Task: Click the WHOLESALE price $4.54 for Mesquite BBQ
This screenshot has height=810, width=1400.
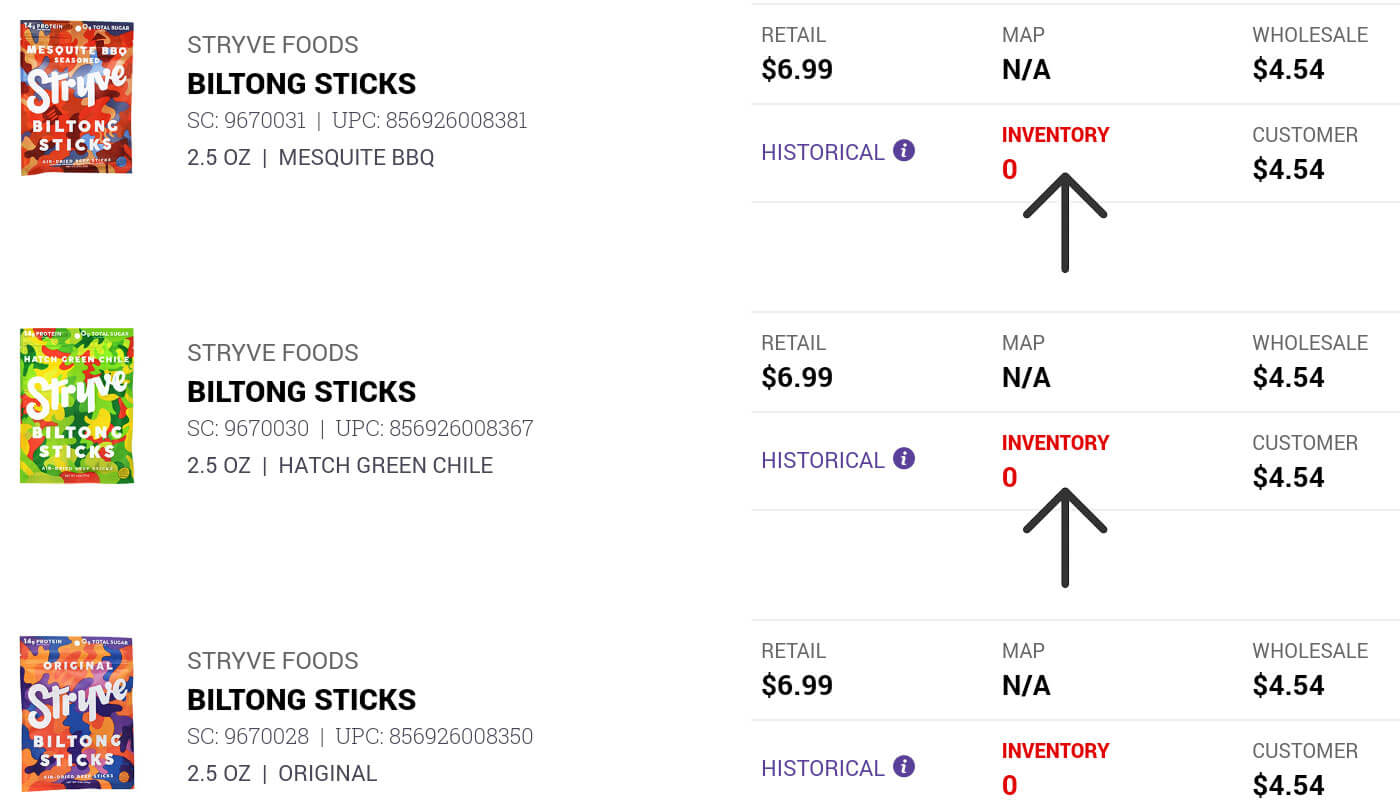Action: [1289, 69]
